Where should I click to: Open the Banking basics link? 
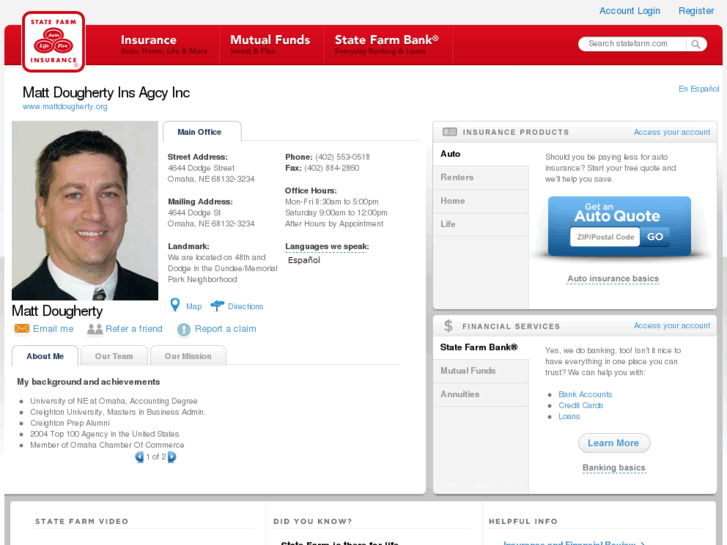614,468
